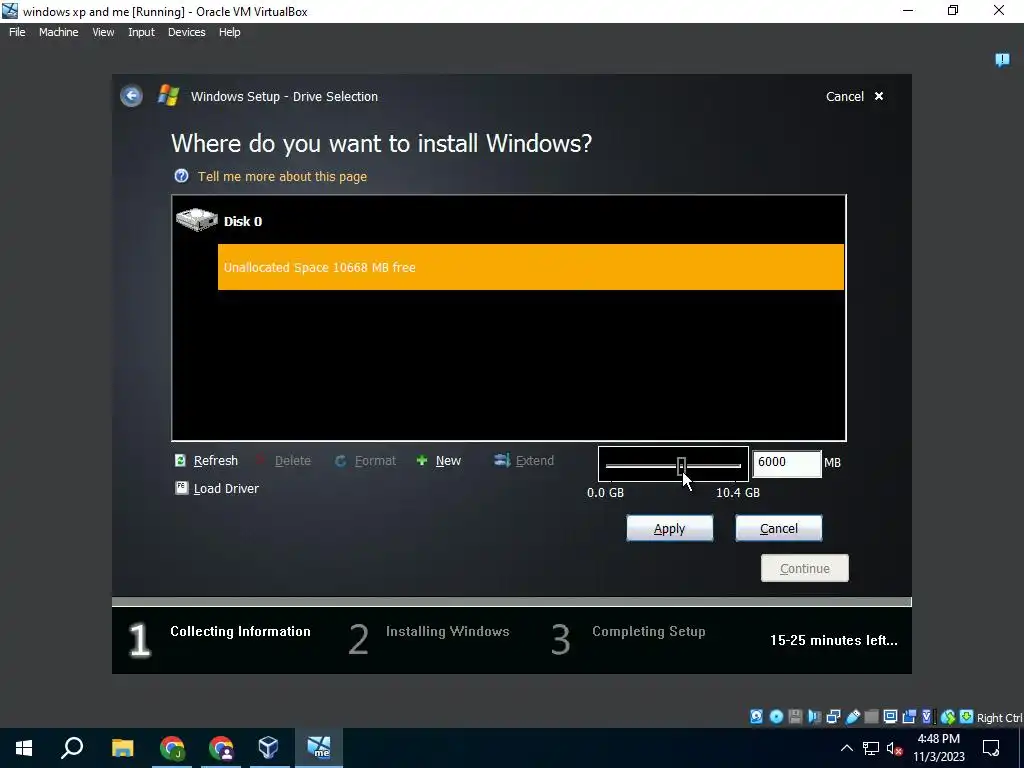
Task: Open File Explorer from taskbar
Action: tap(122, 748)
